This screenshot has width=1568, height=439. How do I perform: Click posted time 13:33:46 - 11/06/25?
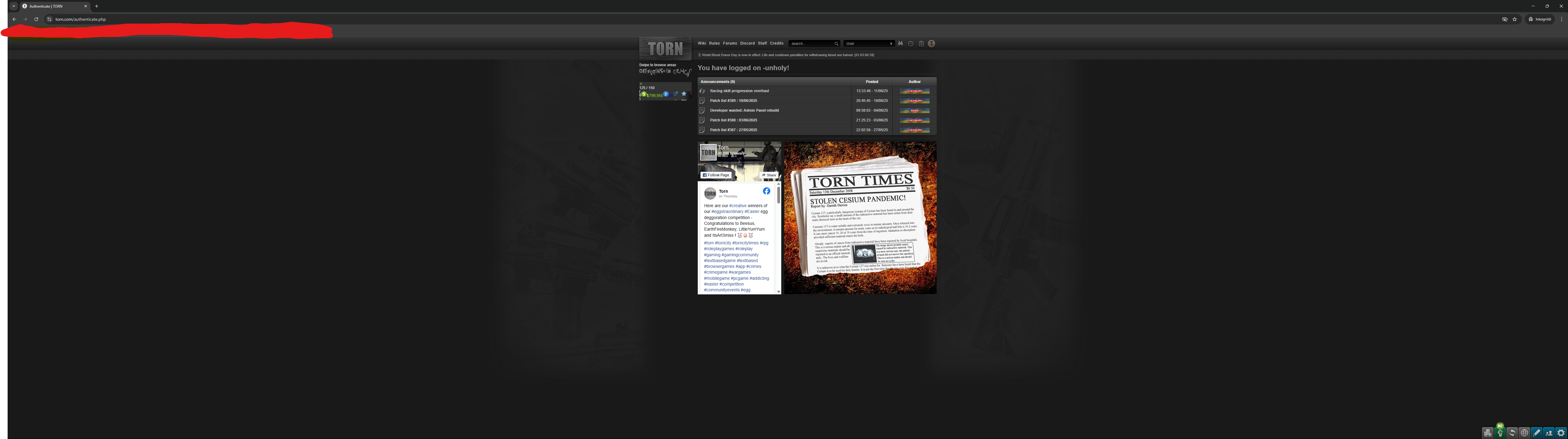click(872, 91)
